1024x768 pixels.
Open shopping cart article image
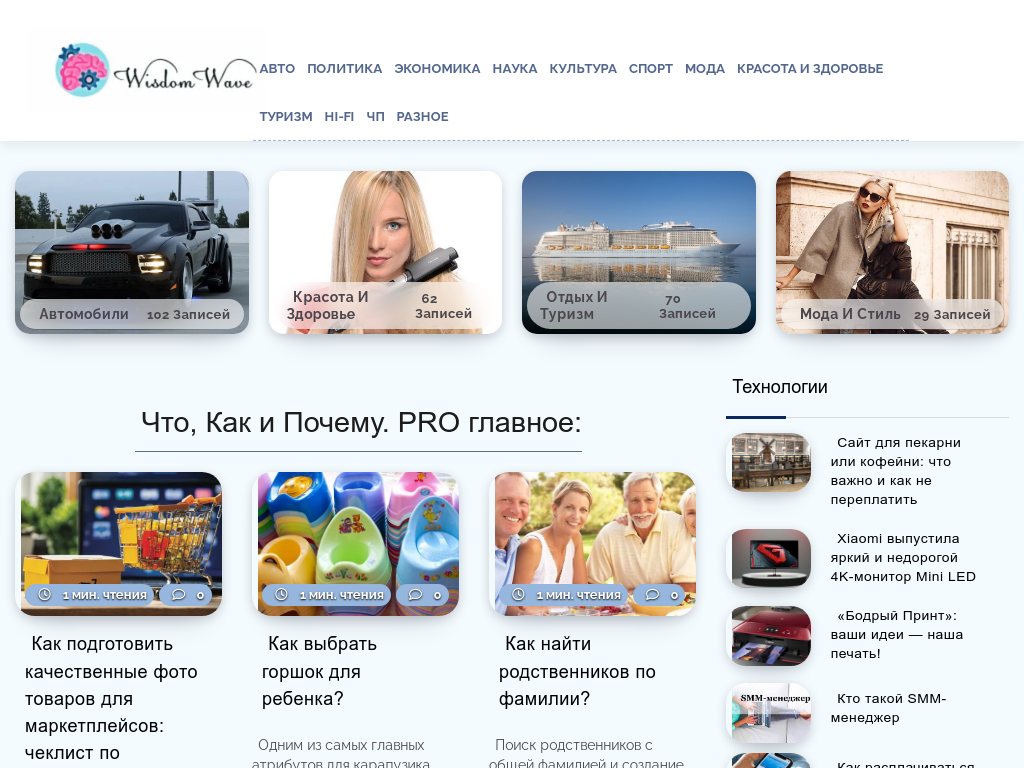(121, 543)
